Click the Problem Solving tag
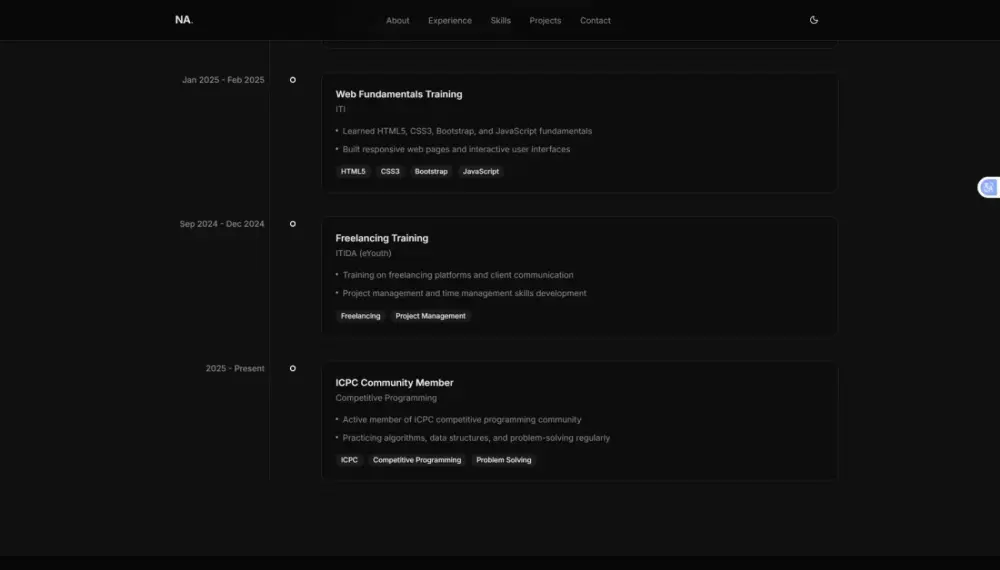The height and width of the screenshot is (570, 1000). point(504,460)
